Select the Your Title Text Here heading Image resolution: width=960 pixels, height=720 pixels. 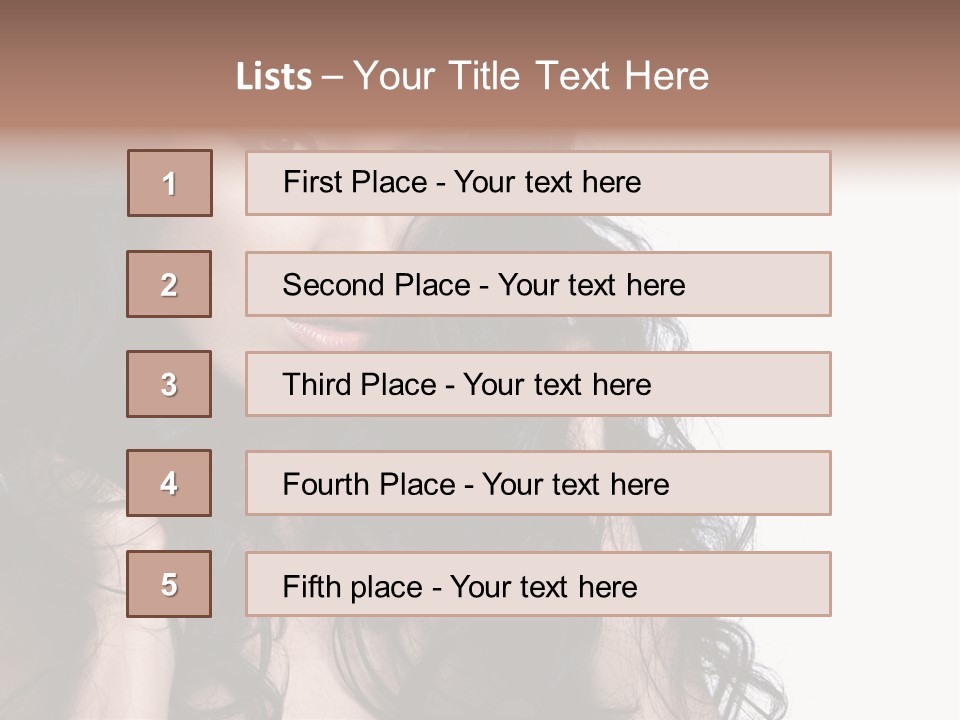pos(531,76)
